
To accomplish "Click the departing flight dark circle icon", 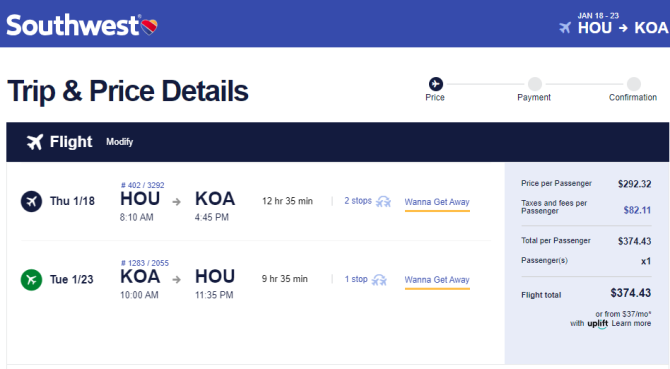I will click(31, 201).
